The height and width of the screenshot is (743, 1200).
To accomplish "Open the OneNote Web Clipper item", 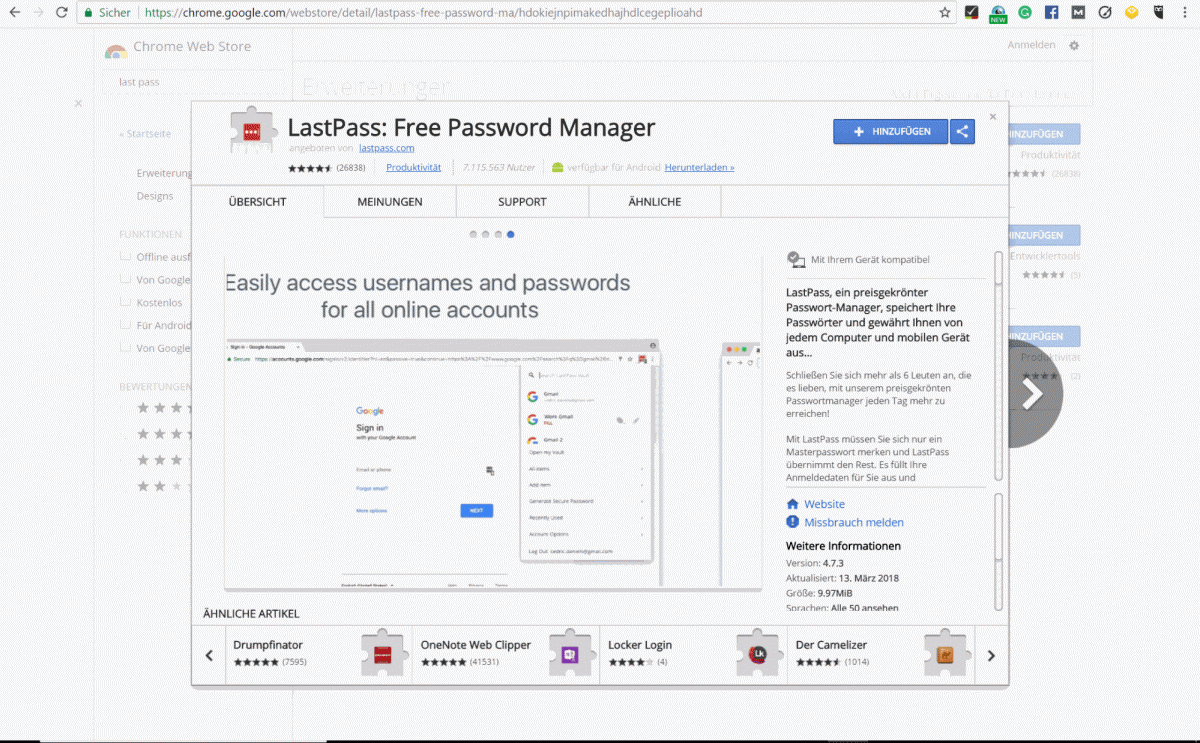I will click(506, 654).
